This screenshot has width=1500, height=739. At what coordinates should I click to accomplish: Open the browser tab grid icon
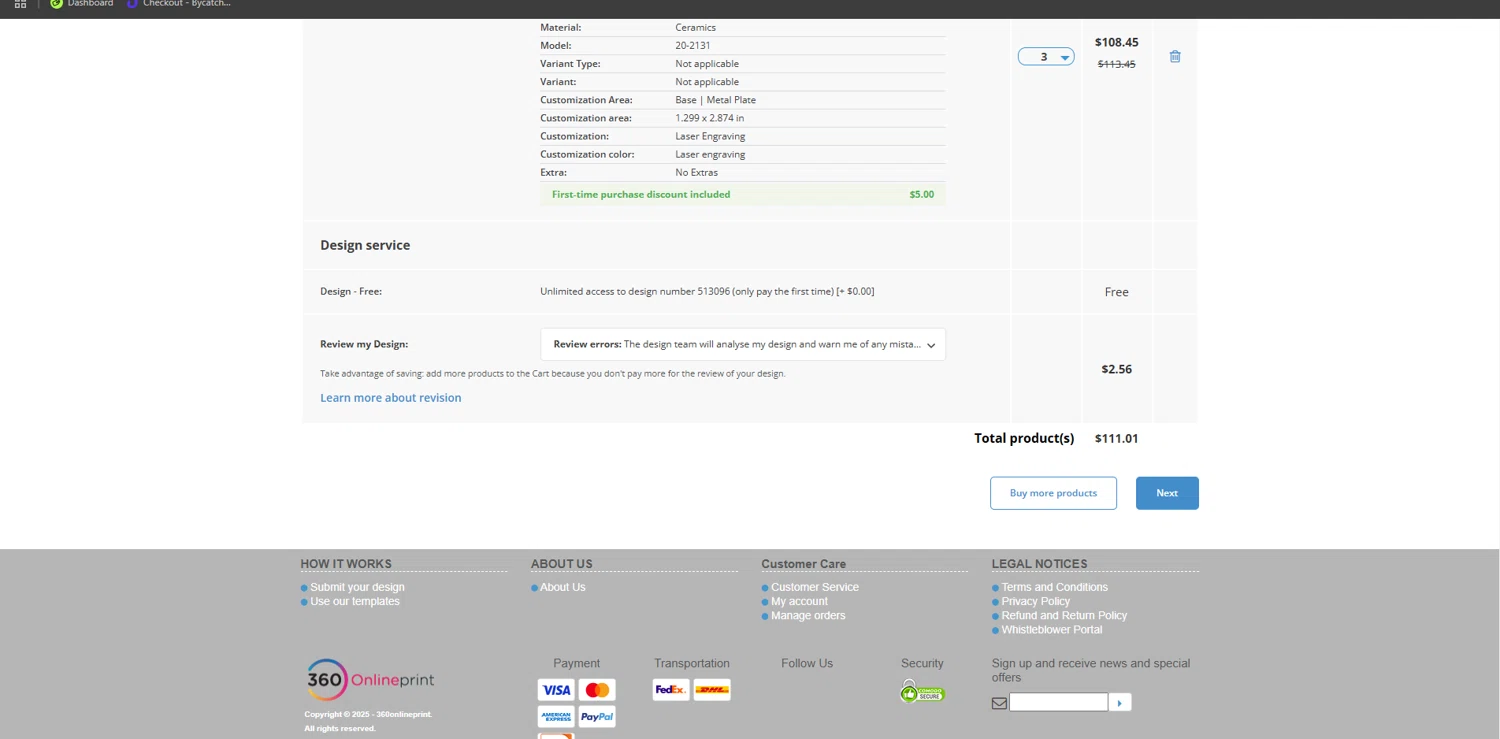(20, 4)
